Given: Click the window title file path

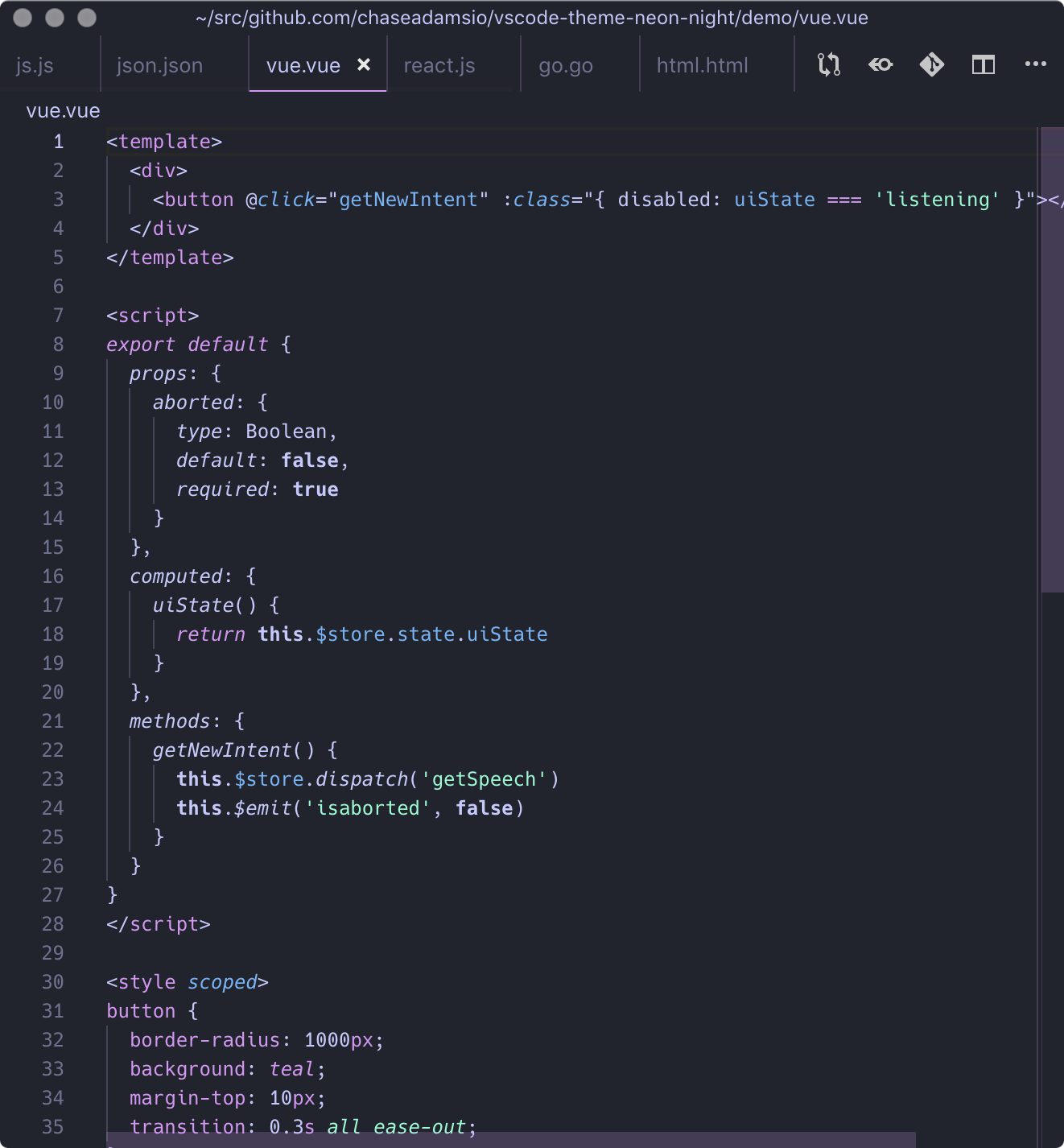Looking at the screenshot, I should click(x=532, y=18).
